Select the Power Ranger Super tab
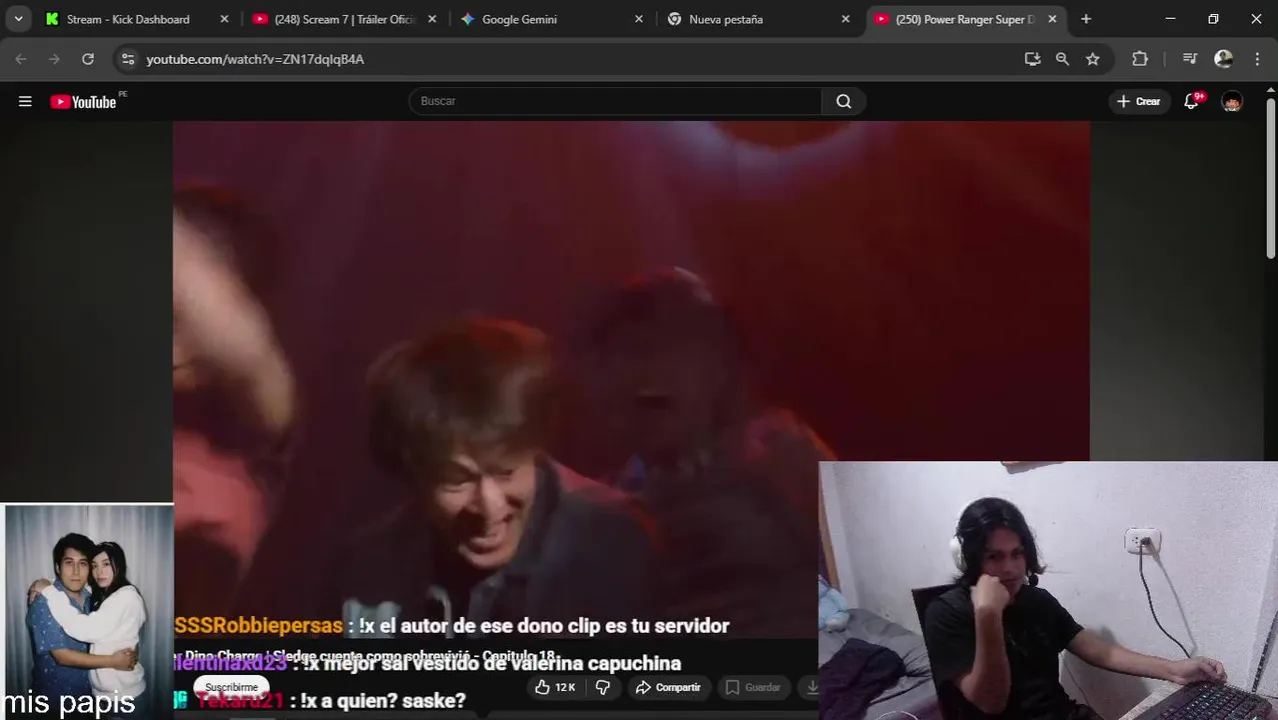 point(965,19)
